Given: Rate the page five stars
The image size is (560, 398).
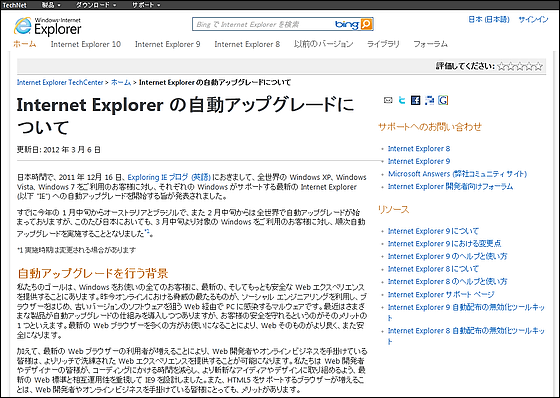Looking at the screenshot, I should 539,66.
